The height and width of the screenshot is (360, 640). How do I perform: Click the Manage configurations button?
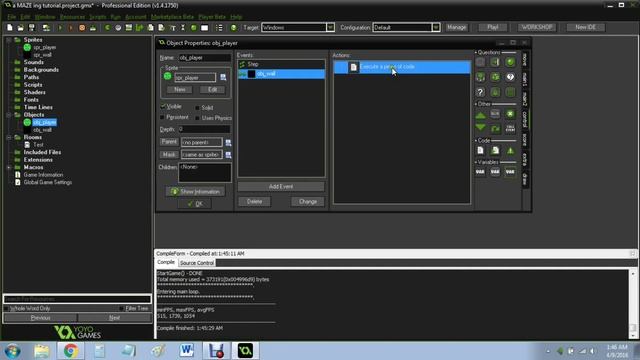click(x=456, y=27)
